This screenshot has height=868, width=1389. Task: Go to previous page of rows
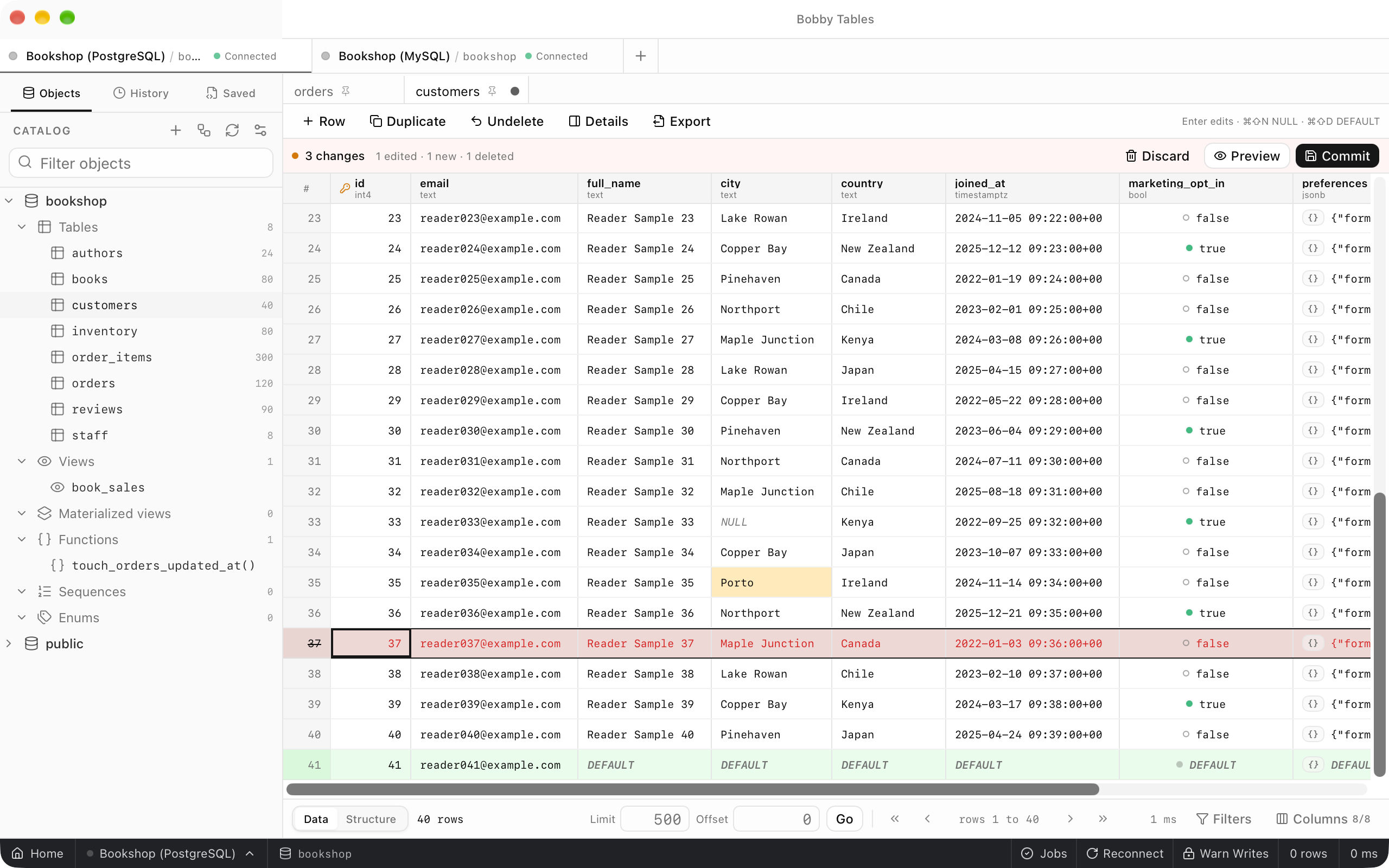coord(927,819)
